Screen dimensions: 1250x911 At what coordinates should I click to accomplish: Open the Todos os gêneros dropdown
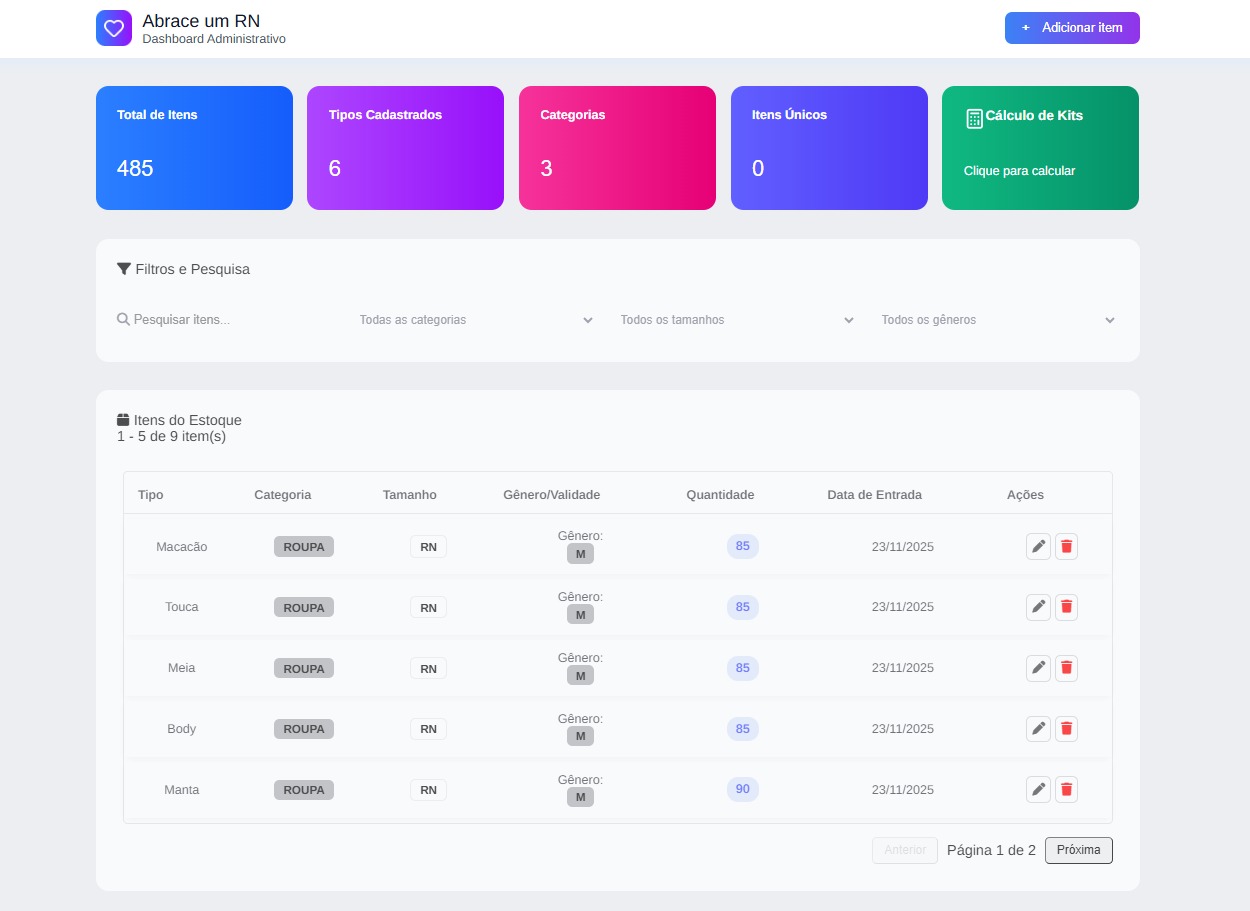click(x=998, y=320)
